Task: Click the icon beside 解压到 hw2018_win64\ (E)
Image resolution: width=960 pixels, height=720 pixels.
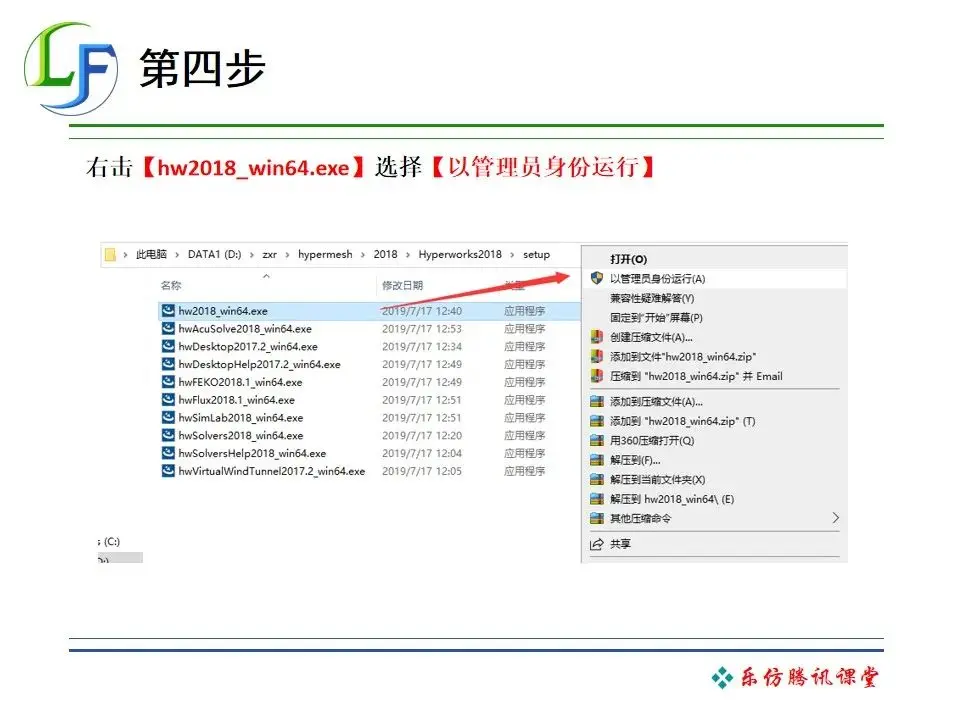Action: (x=597, y=499)
